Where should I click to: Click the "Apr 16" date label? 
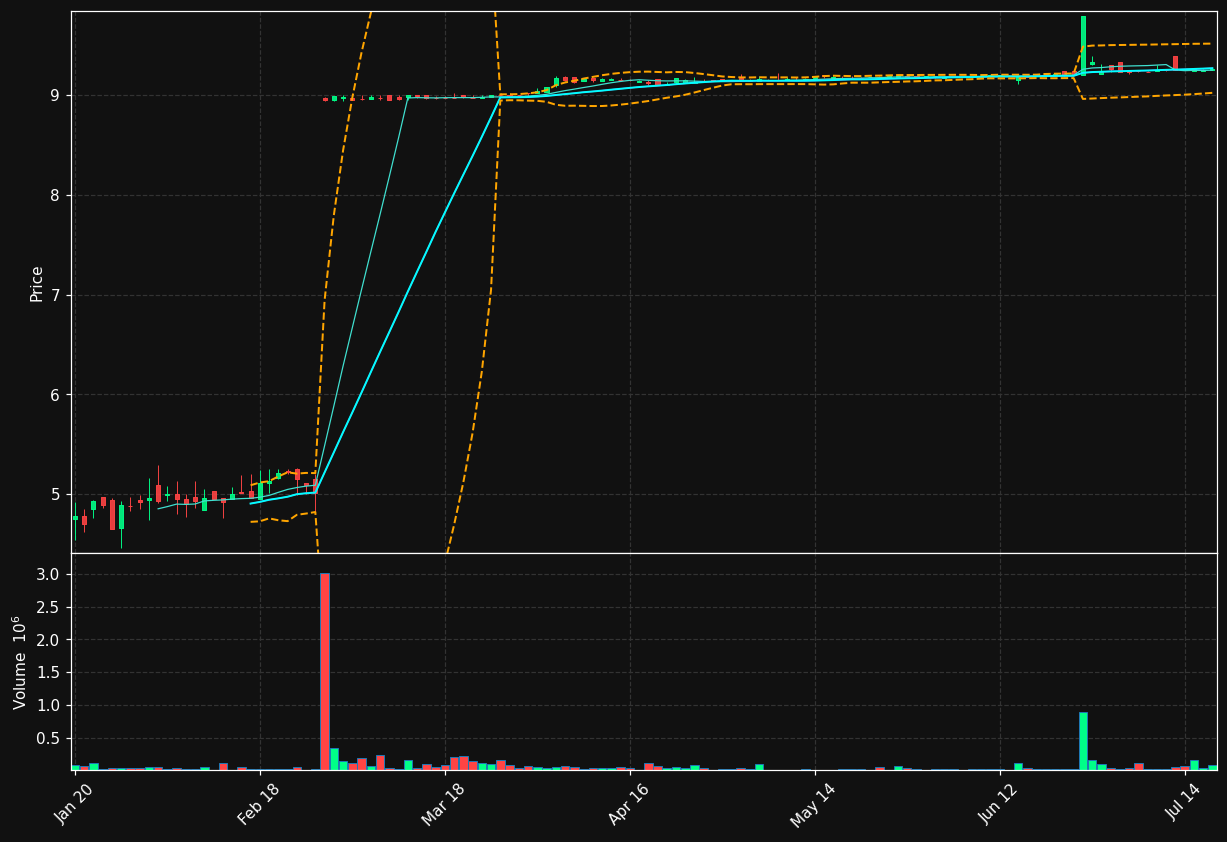629,804
